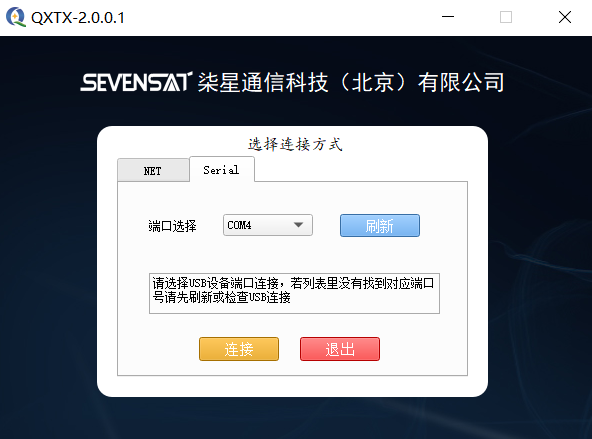
Task: Click blank tab strip right of Serial
Action: pos(361,170)
